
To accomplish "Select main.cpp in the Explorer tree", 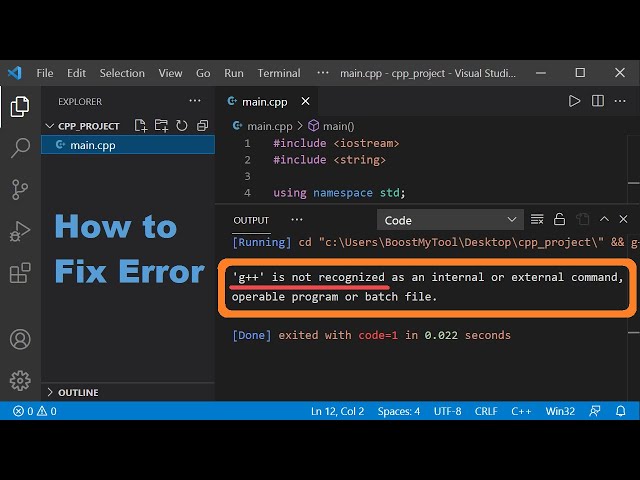I will click(128, 145).
